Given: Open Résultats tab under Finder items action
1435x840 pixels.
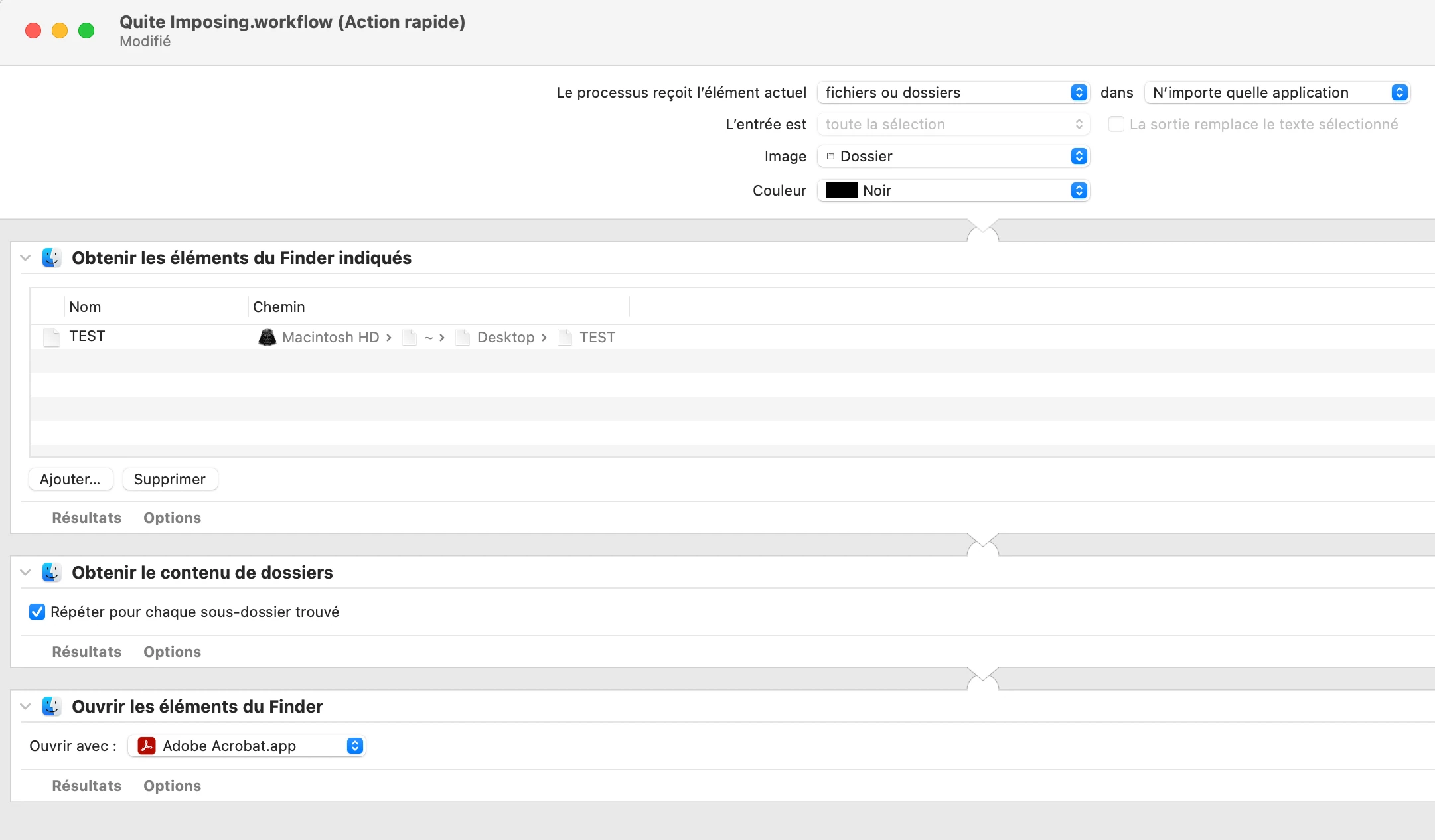Looking at the screenshot, I should [86, 518].
